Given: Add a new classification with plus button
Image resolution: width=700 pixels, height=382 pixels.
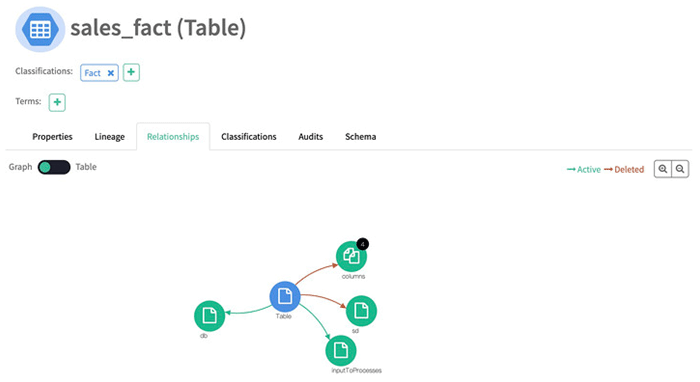Looking at the screenshot, I should tap(131, 72).
